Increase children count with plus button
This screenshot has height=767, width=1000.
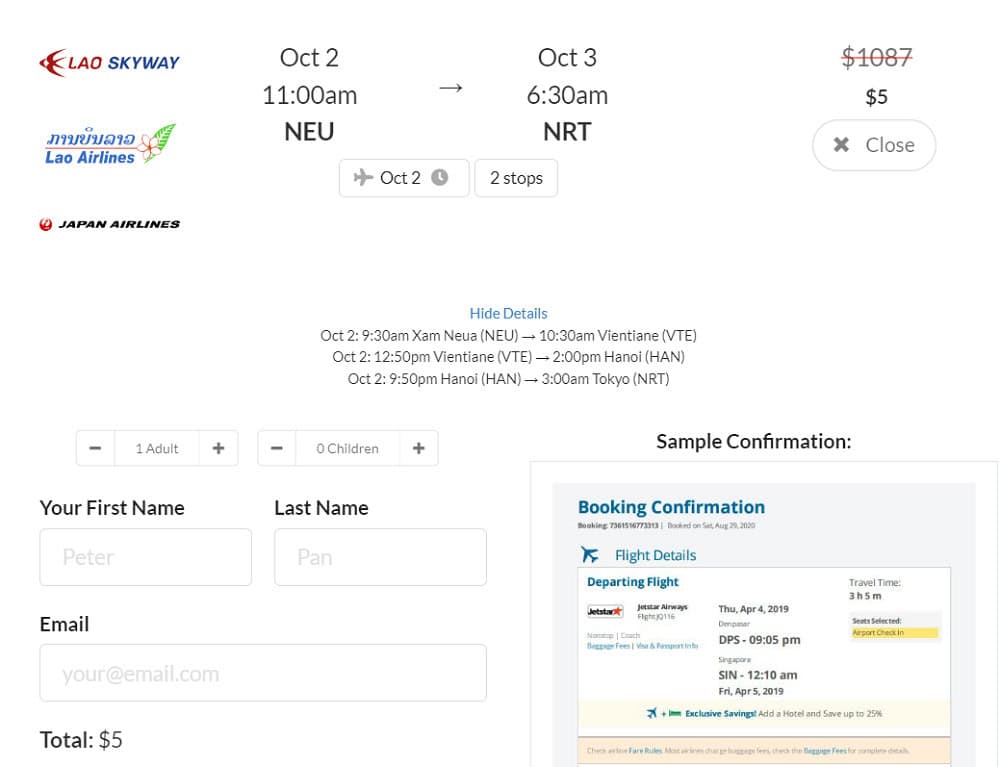pos(418,448)
